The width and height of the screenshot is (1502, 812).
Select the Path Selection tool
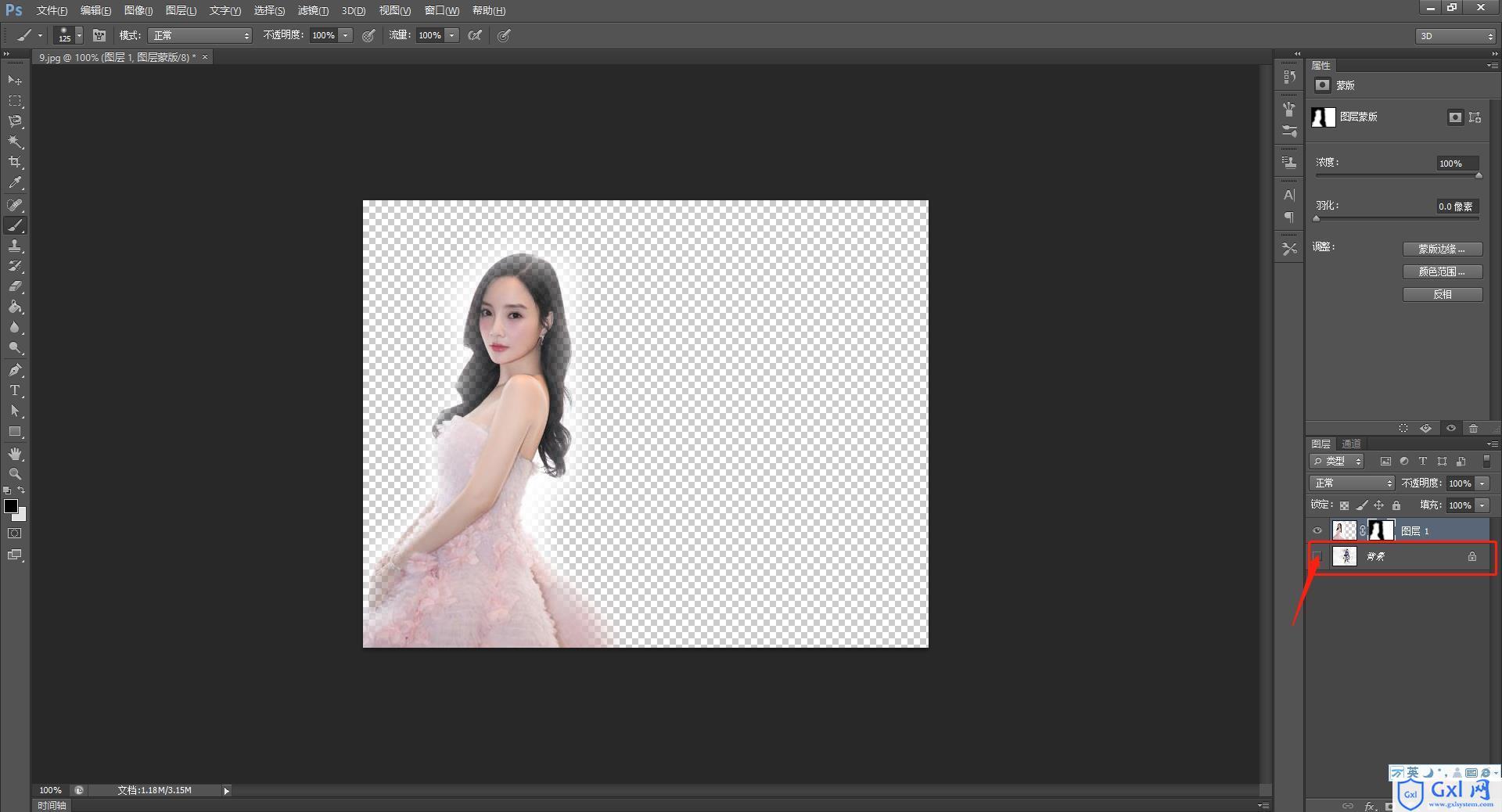(x=15, y=411)
